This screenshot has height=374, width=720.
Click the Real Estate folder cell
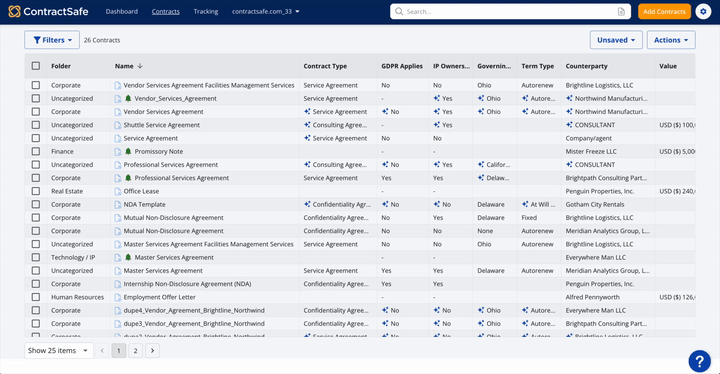(x=67, y=191)
